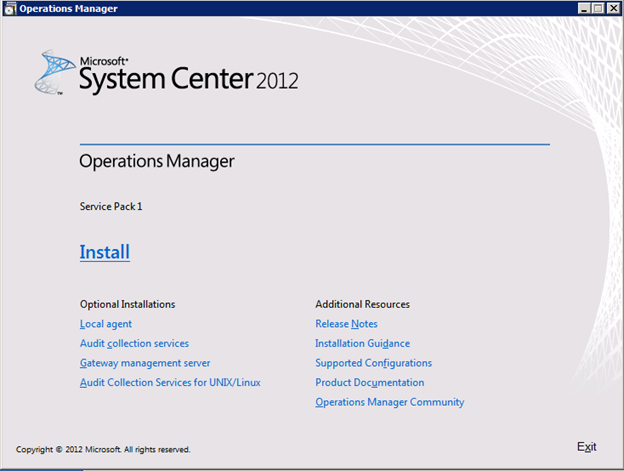Open the Local agent installation link
Viewport: 624px width, 471px height.
click(105, 324)
